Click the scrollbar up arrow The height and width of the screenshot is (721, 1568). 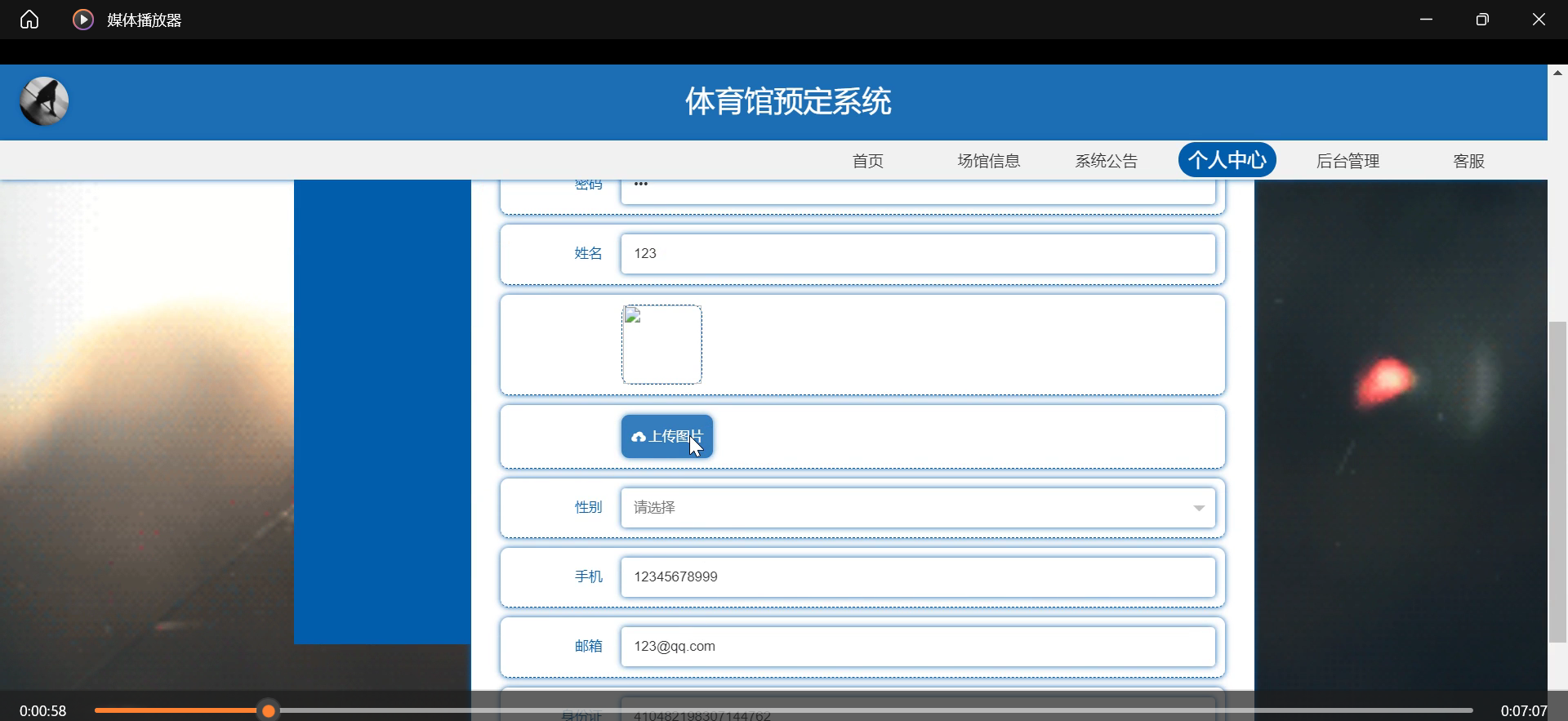coord(1557,73)
